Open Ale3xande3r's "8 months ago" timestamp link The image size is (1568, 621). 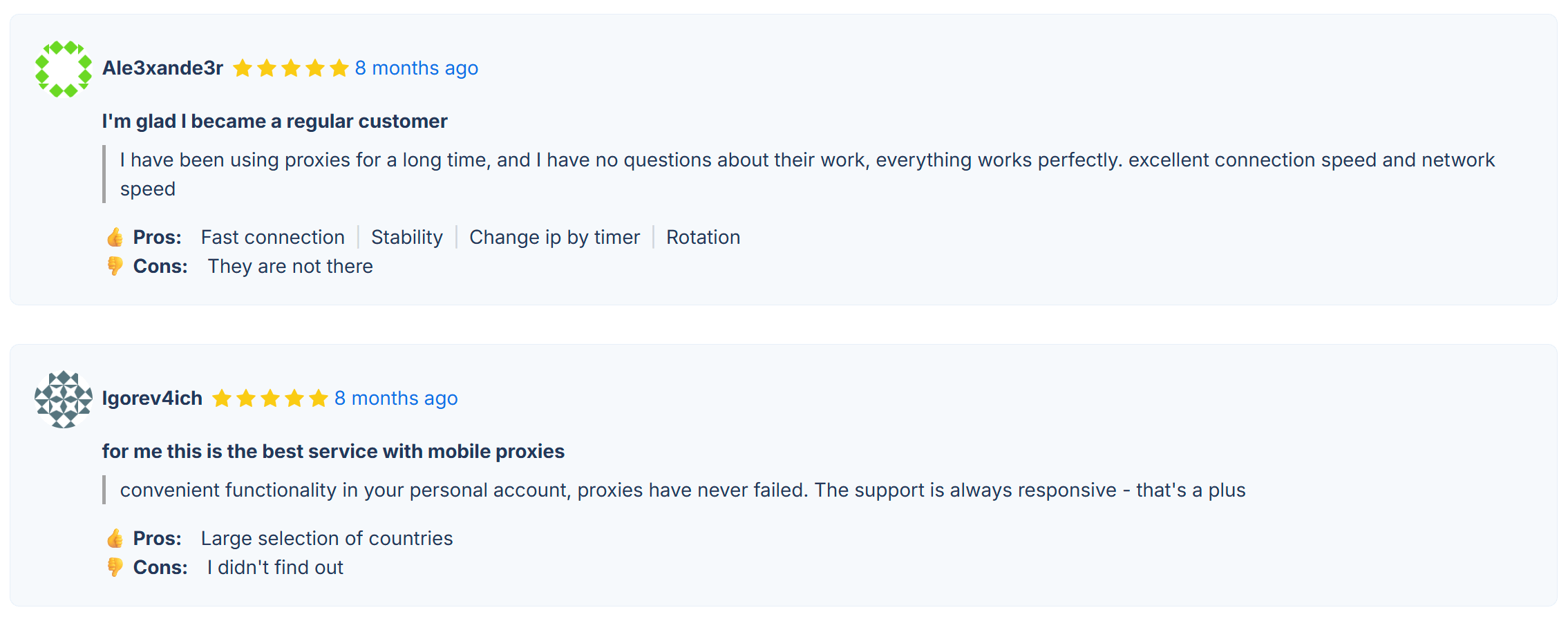point(416,68)
